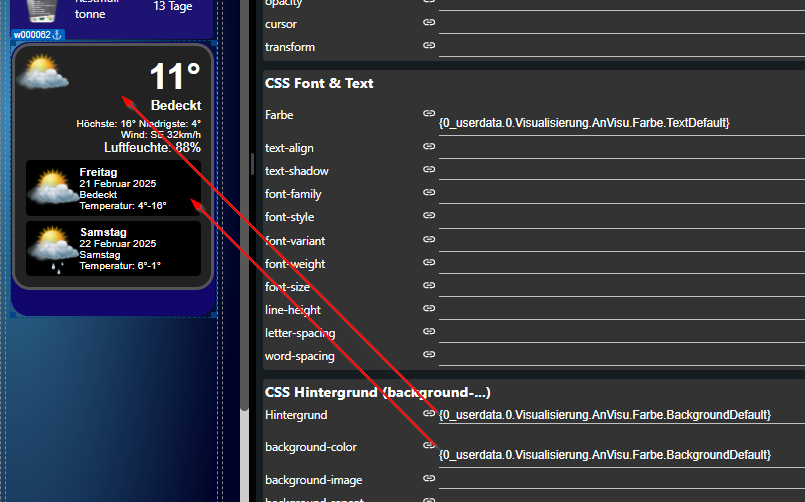This screenshot has height=502, width=805.
Task: Collapse CSS Hintergrund (background-...) section
Action: tap(377, 392)
